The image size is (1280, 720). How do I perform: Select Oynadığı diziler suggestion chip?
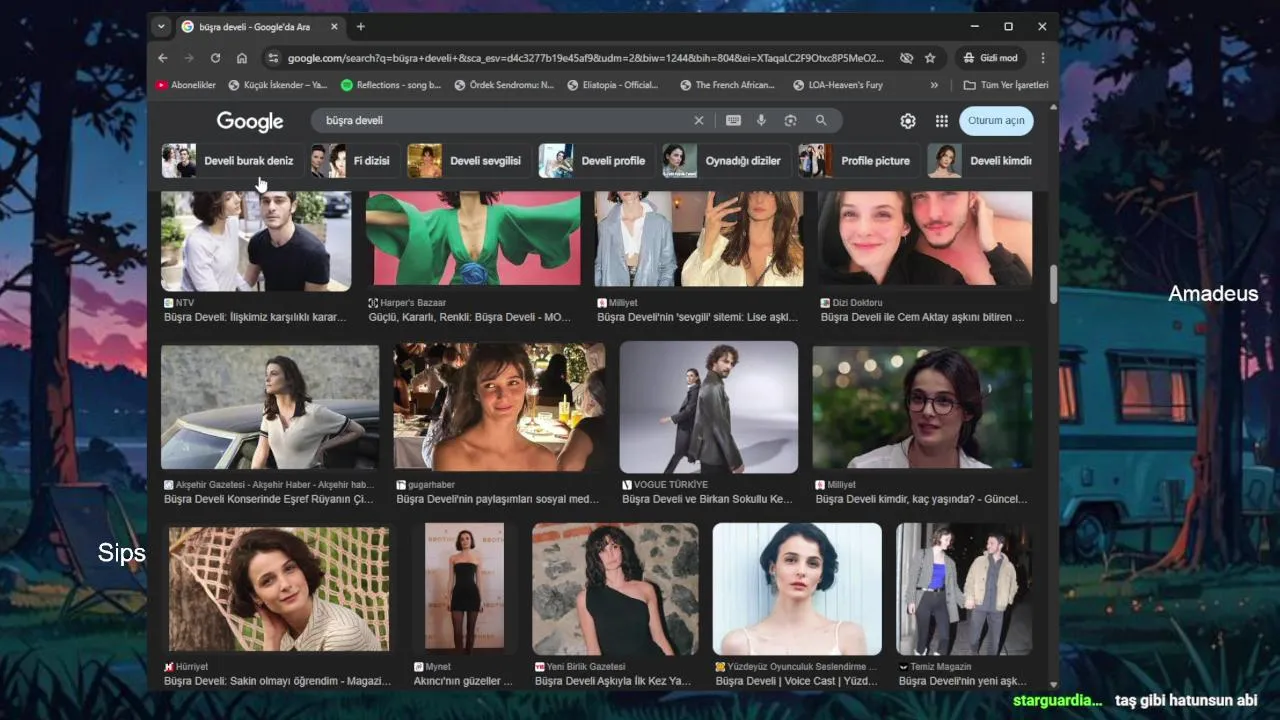click(724, 161)
